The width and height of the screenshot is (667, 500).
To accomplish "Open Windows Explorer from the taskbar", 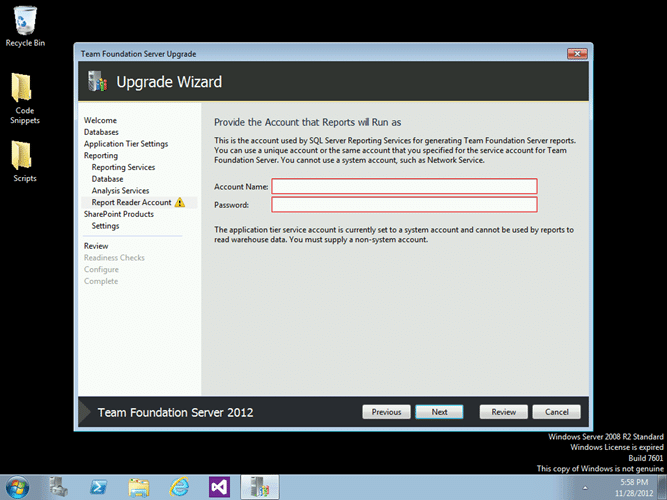I will 139,487.
